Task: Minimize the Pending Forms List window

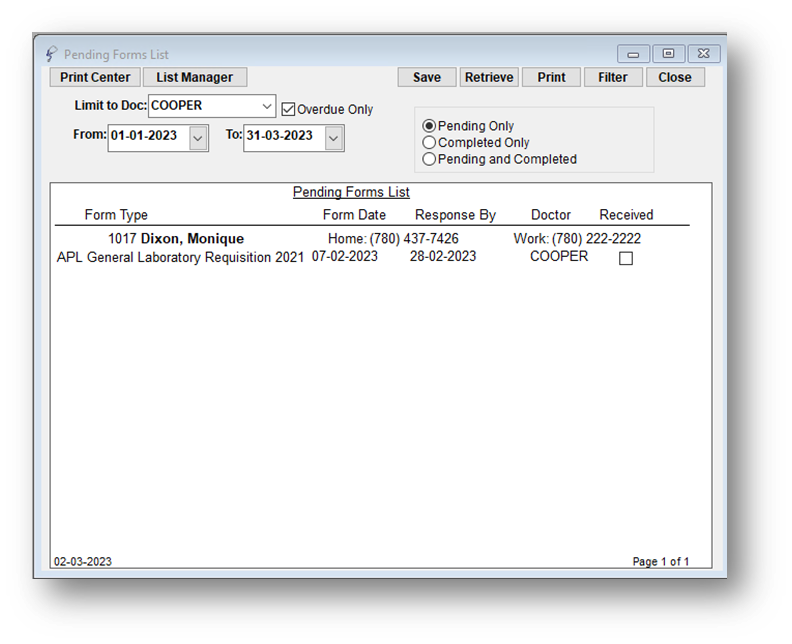Action: point(633,54)
